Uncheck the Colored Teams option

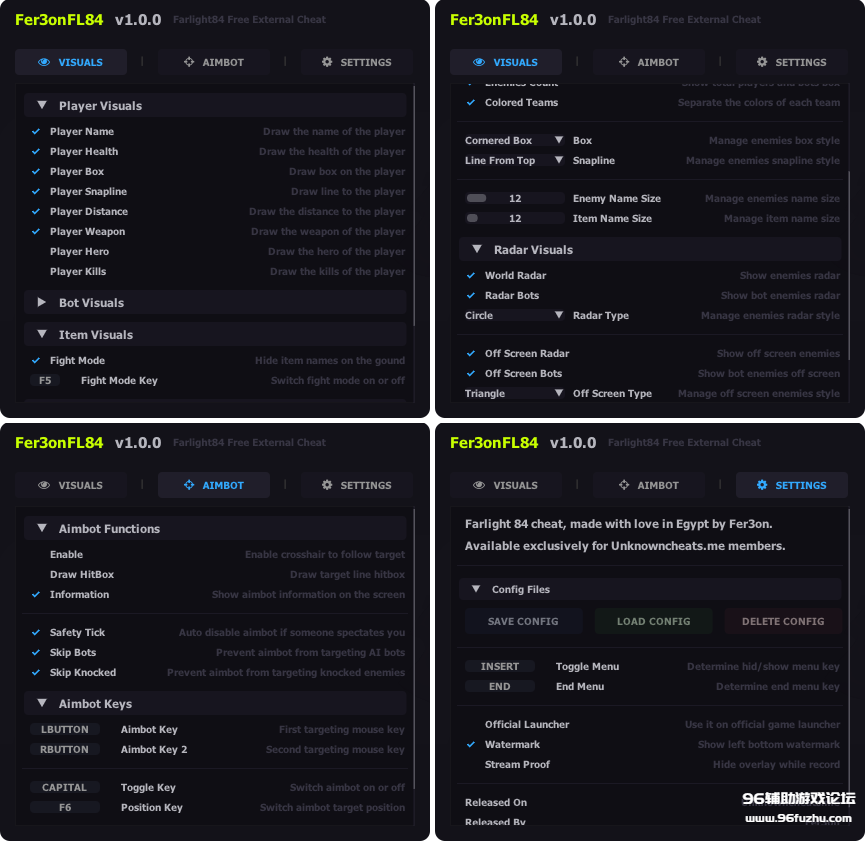point(471,103)
